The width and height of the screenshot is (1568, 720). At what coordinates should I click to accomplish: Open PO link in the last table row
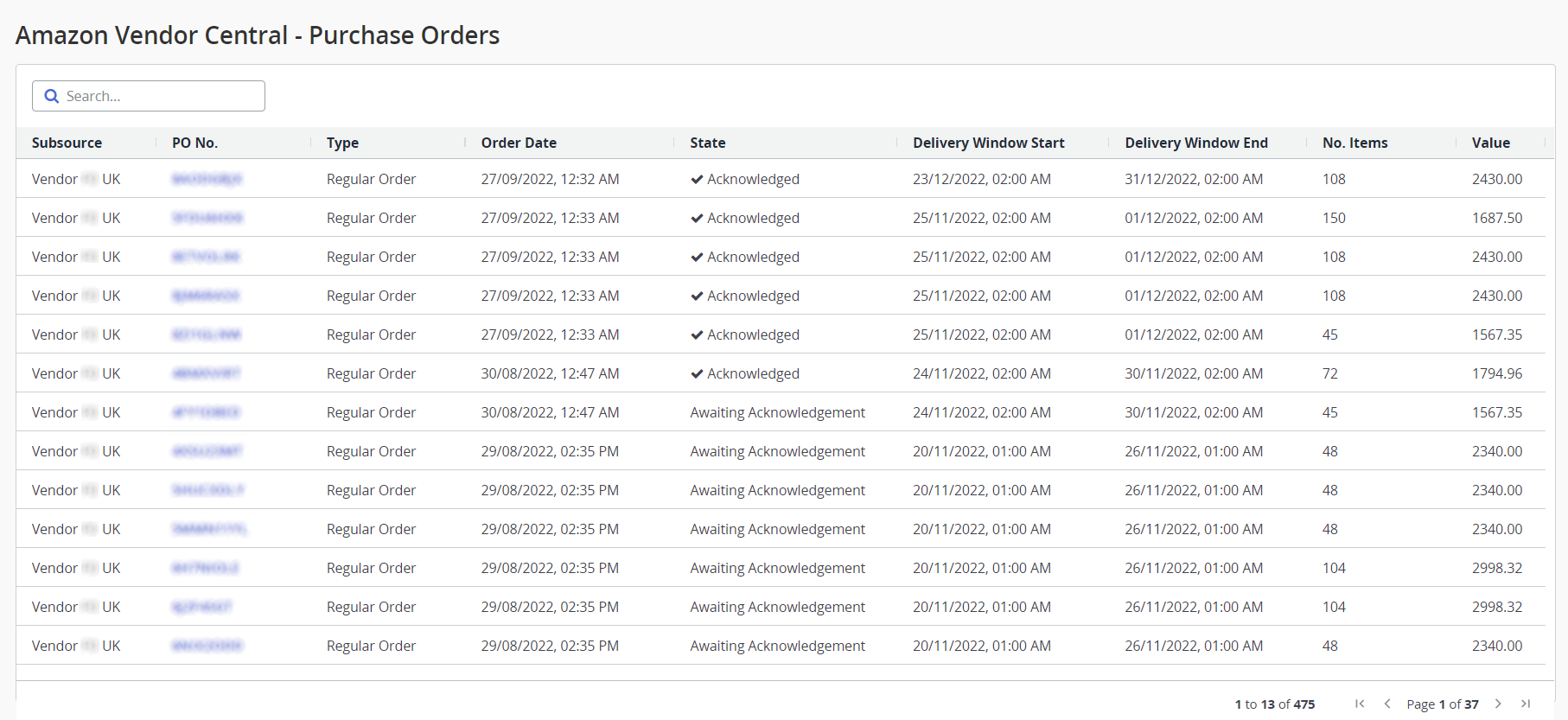[207, 646]
